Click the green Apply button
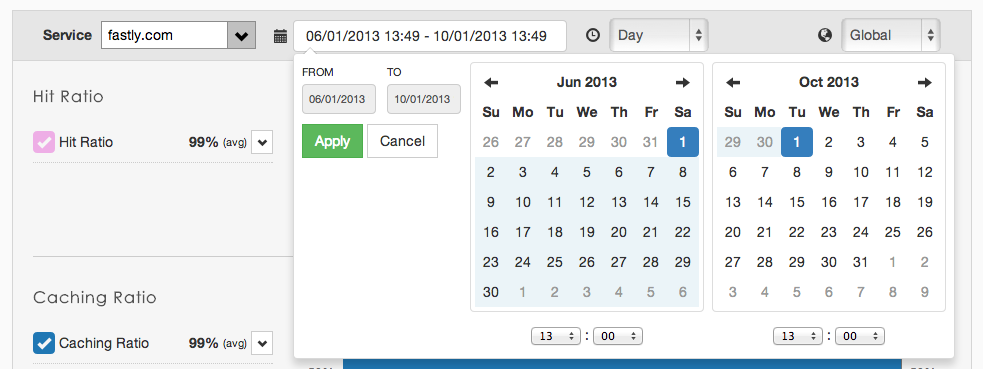The height and width of the screenshot is (369, 983). (332, 141)
